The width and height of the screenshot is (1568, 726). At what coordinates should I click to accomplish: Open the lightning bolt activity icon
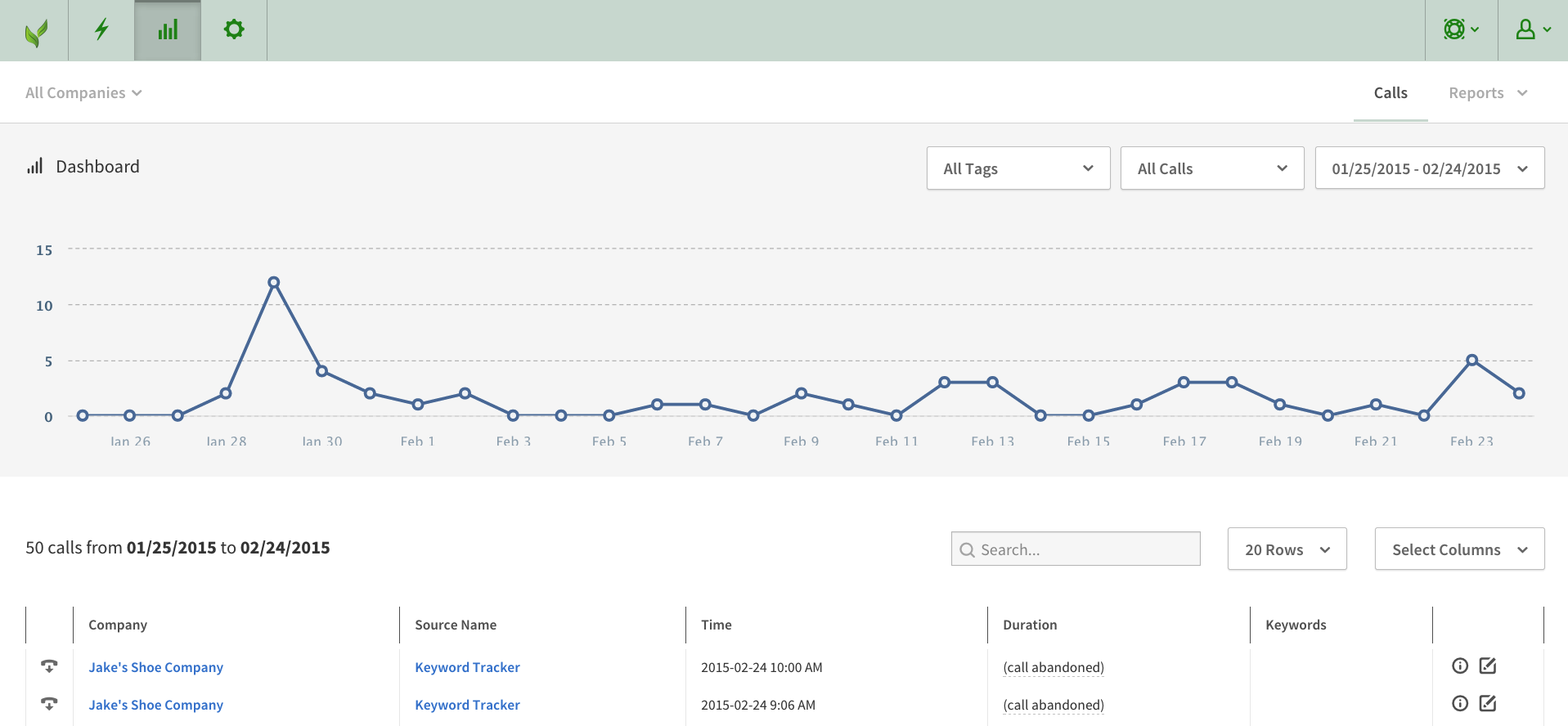pyautogui.click(x=101, y=30)
